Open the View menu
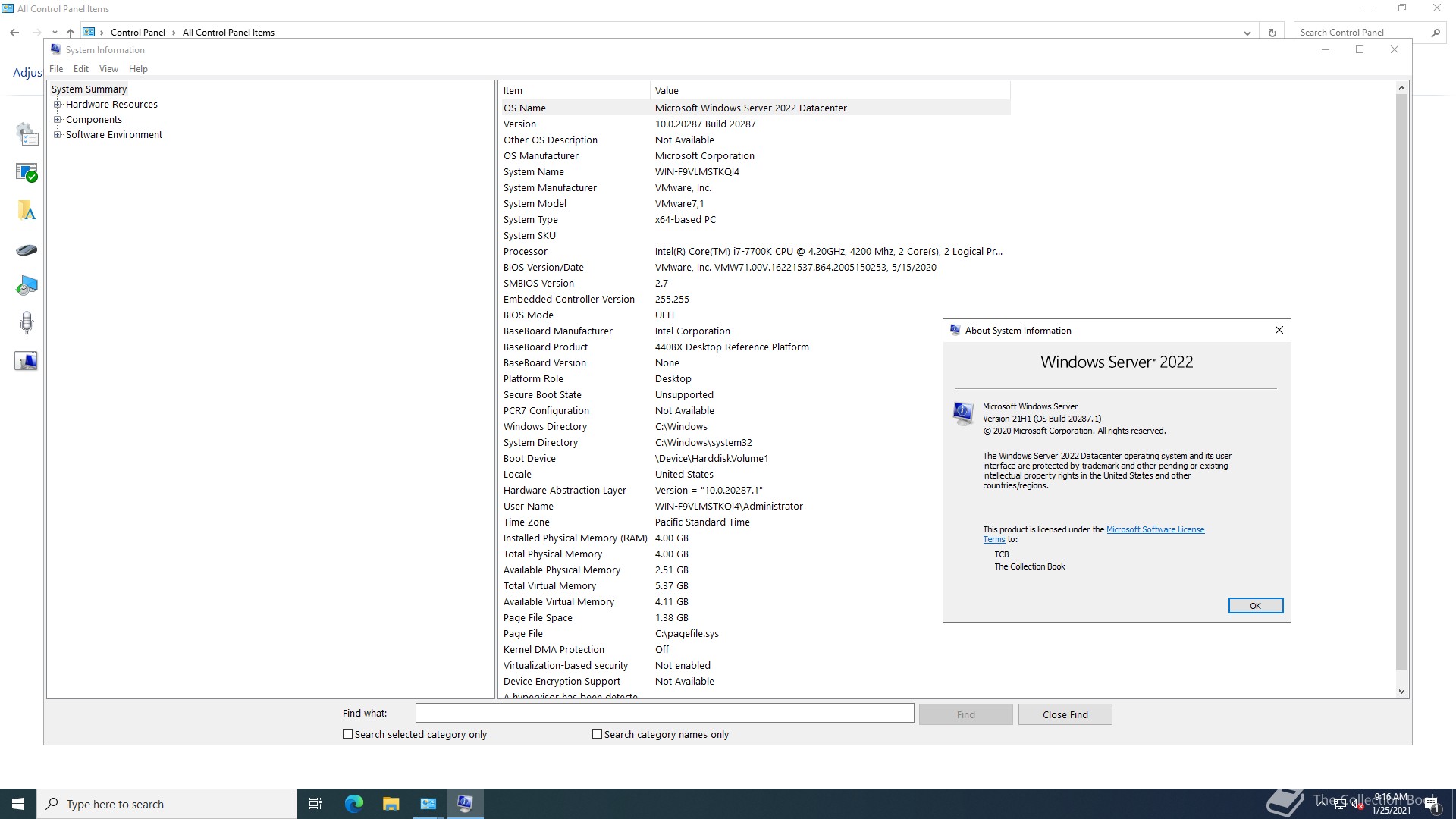 (x=108, y=69)
